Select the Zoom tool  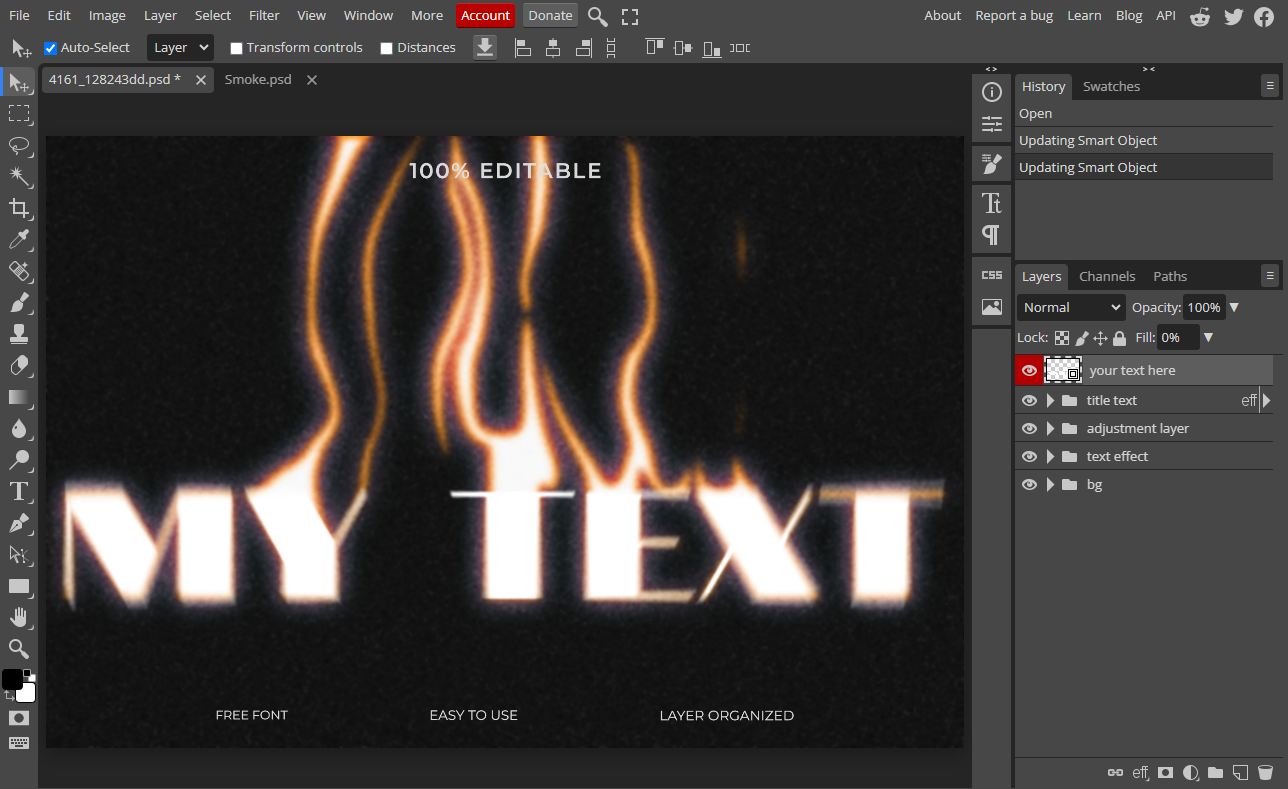point(20,649)
